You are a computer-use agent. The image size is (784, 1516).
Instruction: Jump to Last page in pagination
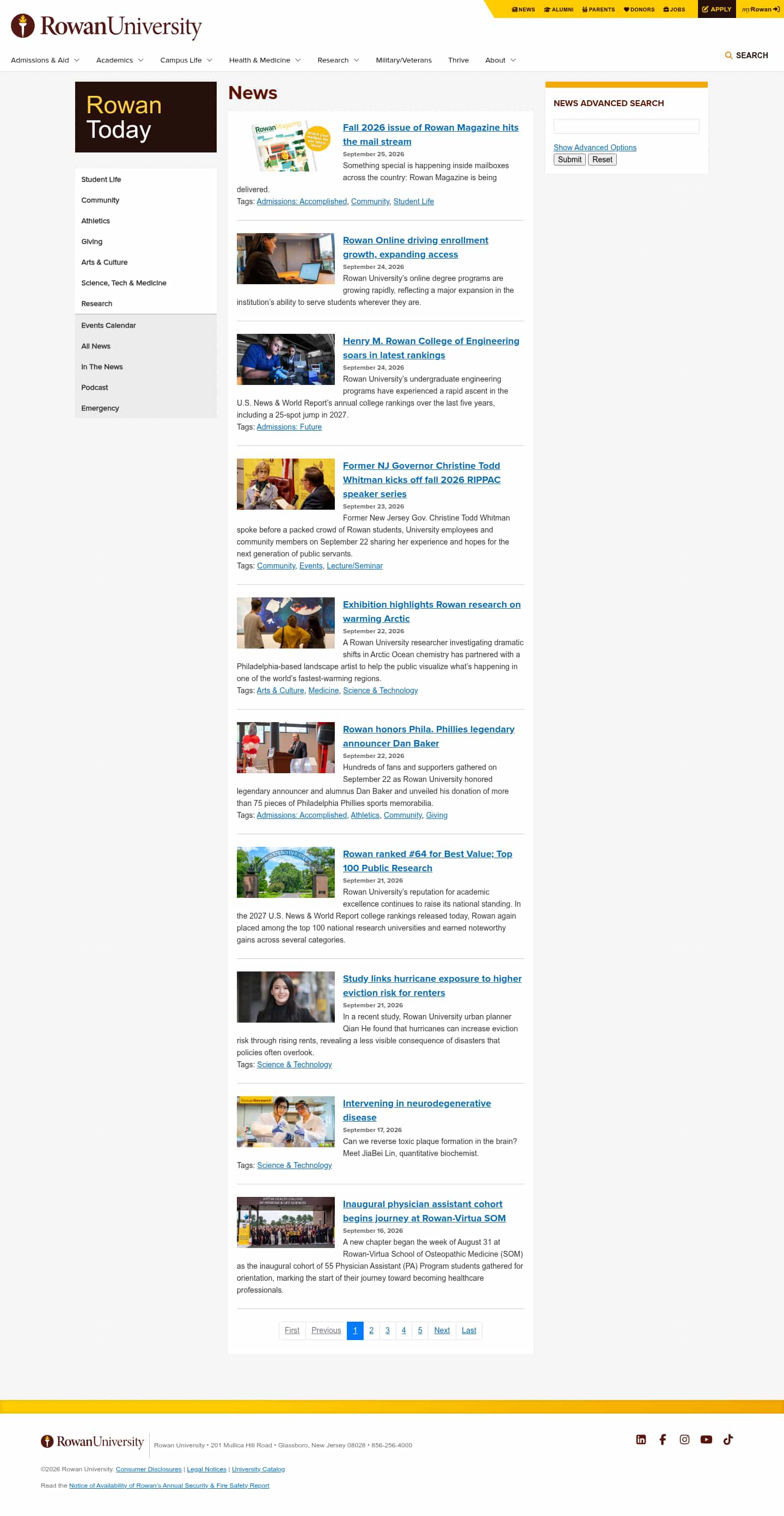[469, 1330]
